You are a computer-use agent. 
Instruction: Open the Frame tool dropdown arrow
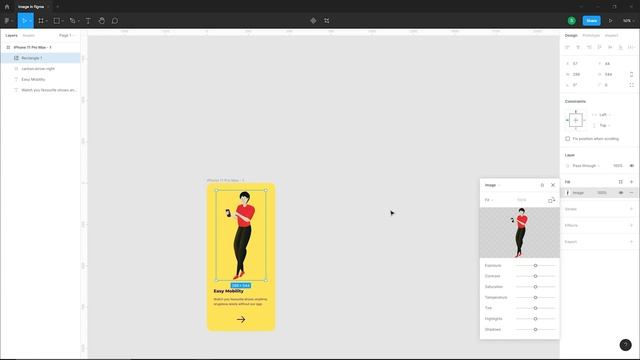[x=47, y=20]
